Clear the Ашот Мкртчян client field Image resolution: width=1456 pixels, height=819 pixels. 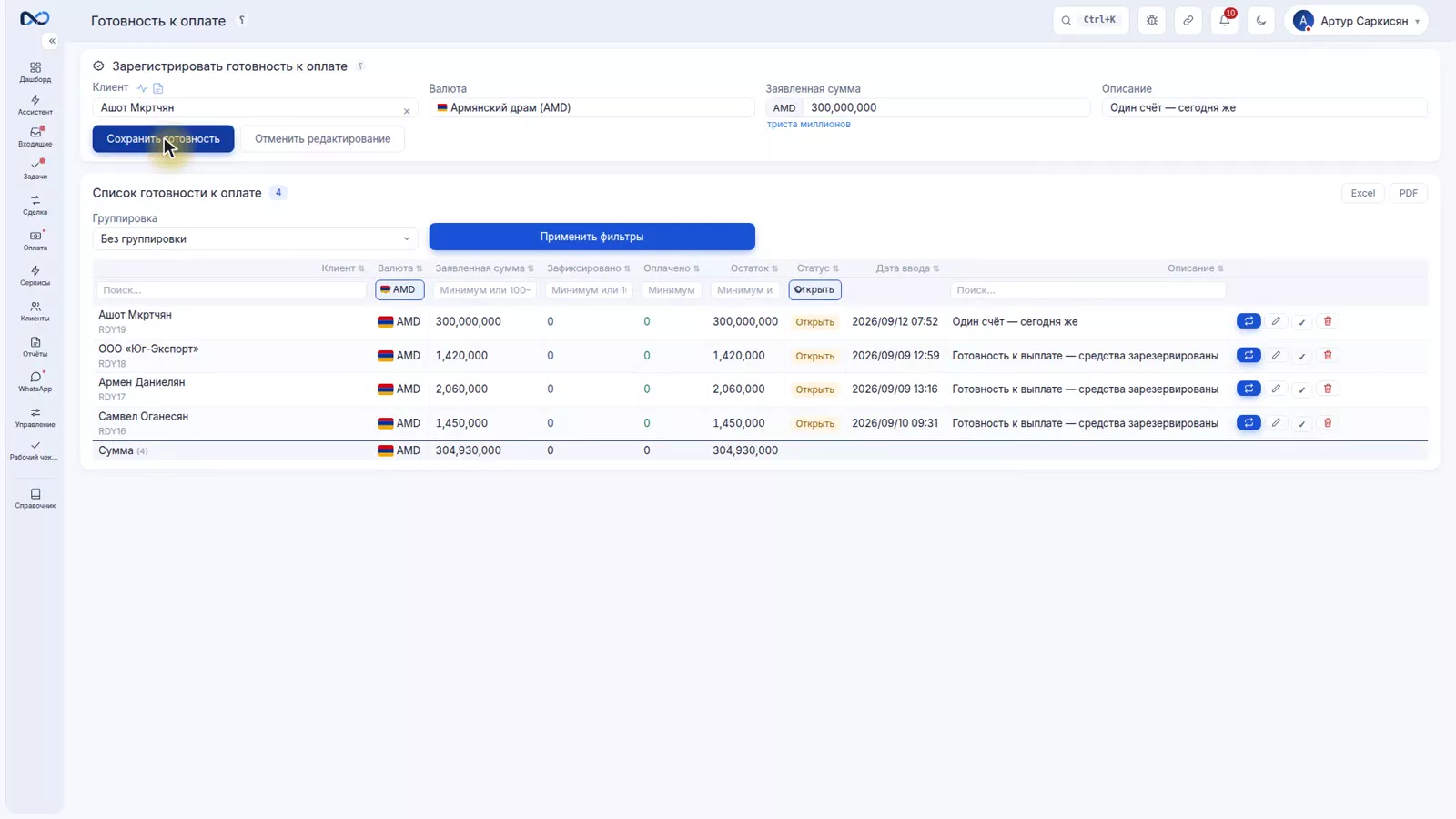[407, 111]
